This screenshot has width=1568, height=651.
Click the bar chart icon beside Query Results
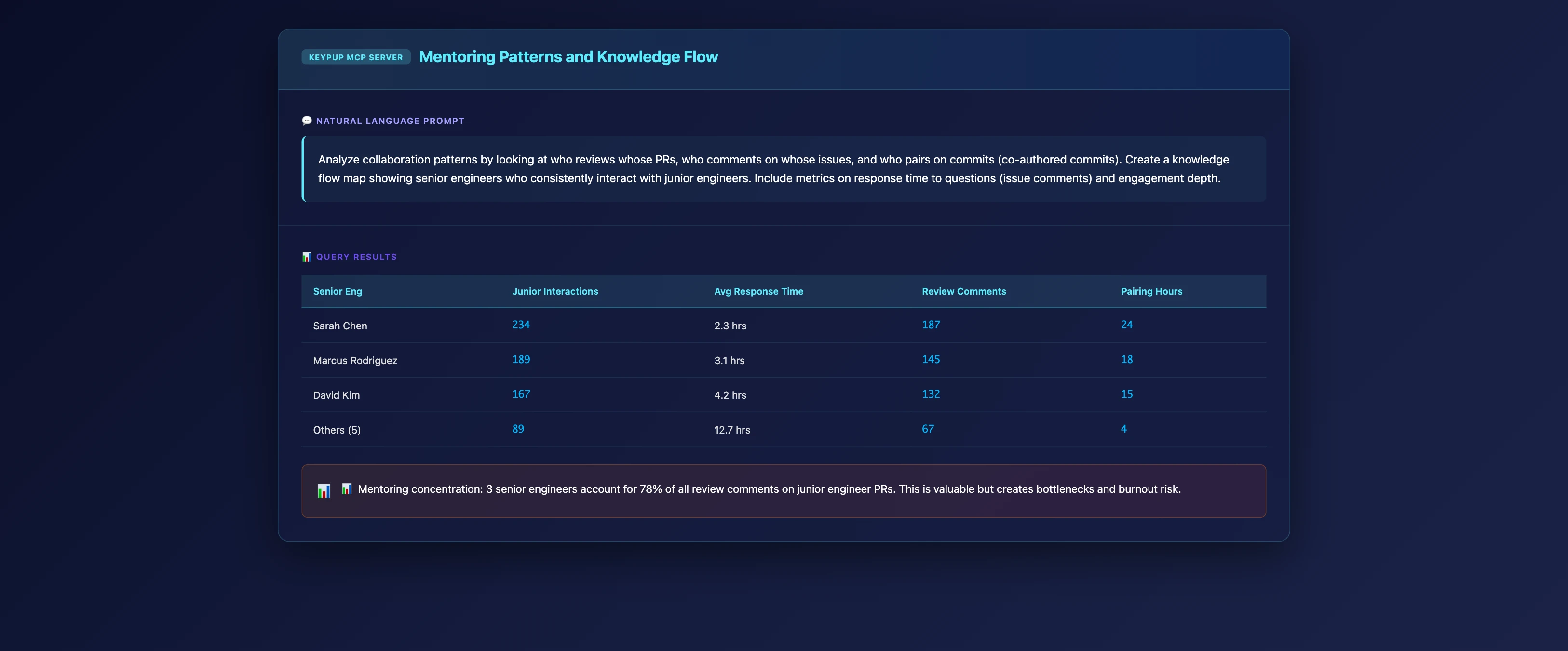coord(307,257)
